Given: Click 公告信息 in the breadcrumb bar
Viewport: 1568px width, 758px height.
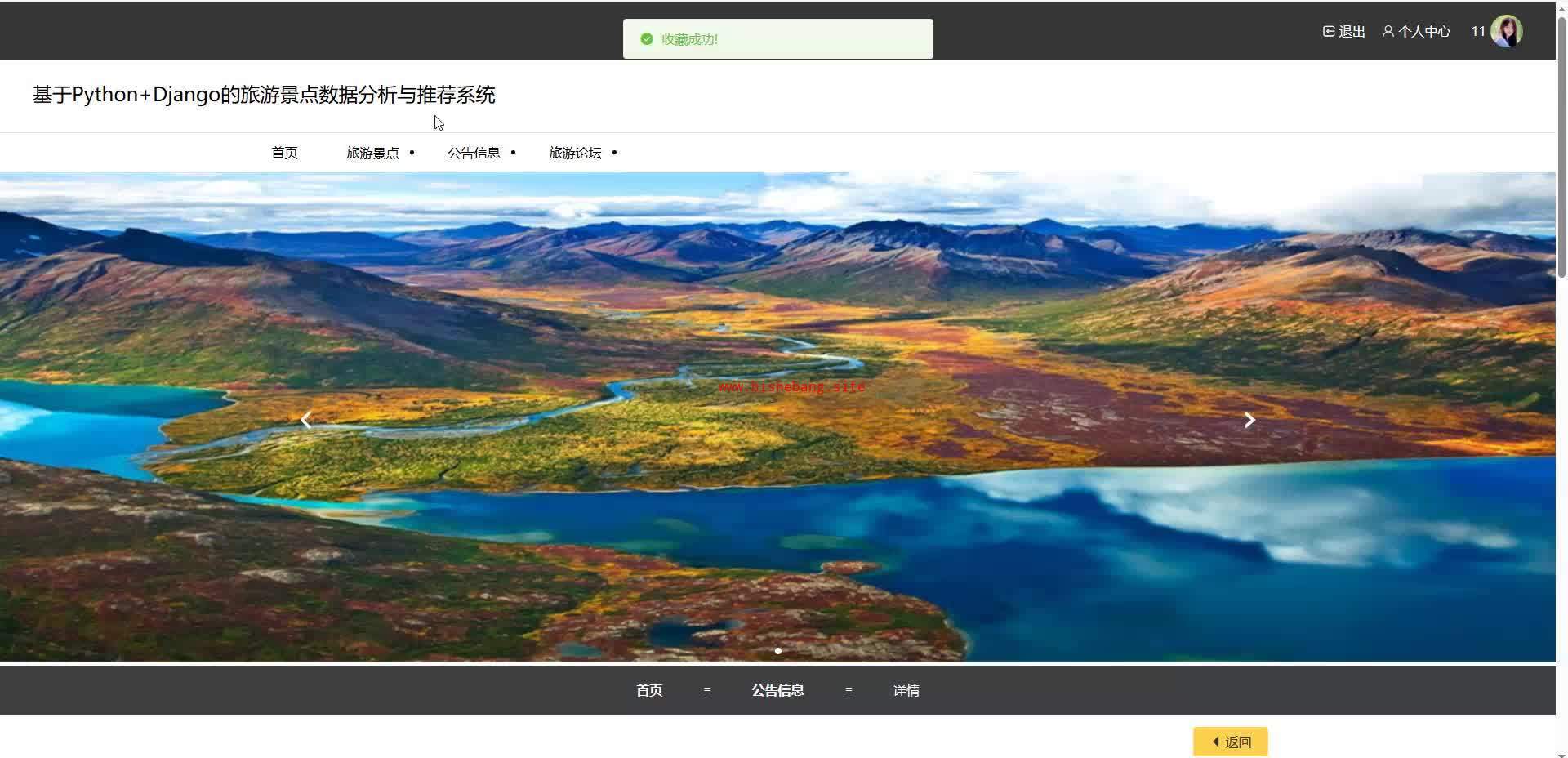Looking at the screenshot, I should pyautogui.click(x=777, y=690).
